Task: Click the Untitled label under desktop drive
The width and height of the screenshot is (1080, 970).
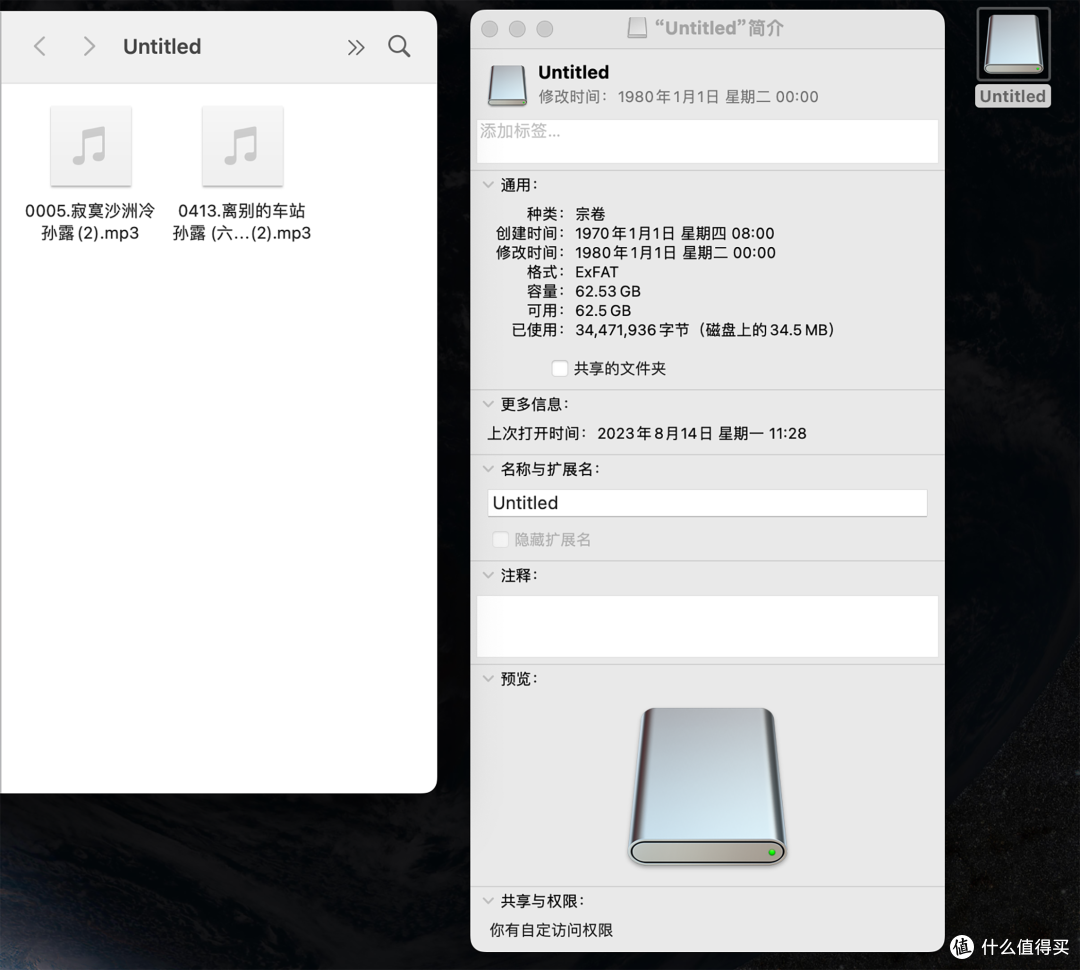Action: click(1012, 96)
